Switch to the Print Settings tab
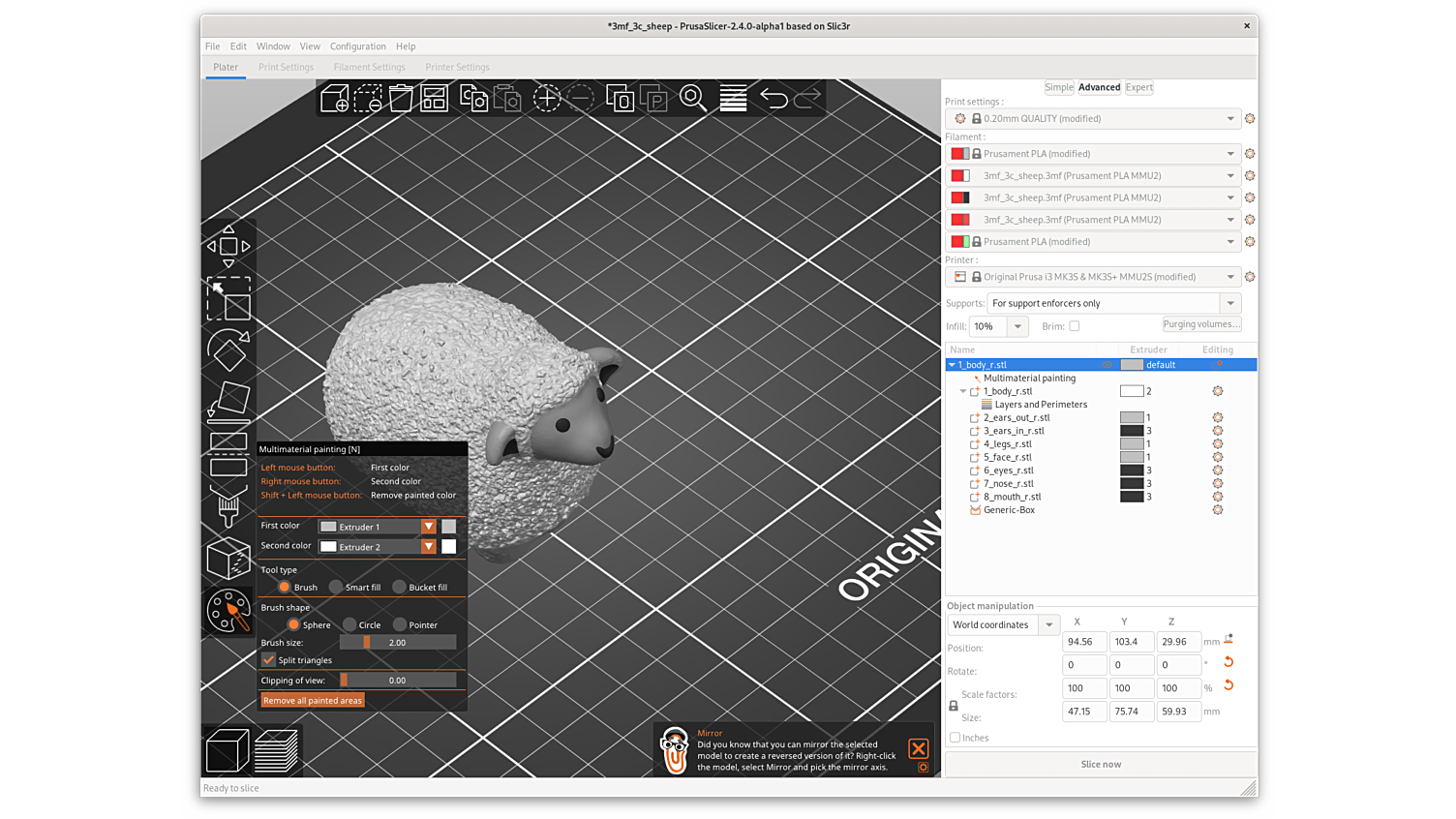Screen dimensions: 1456x819 point(286,67)
